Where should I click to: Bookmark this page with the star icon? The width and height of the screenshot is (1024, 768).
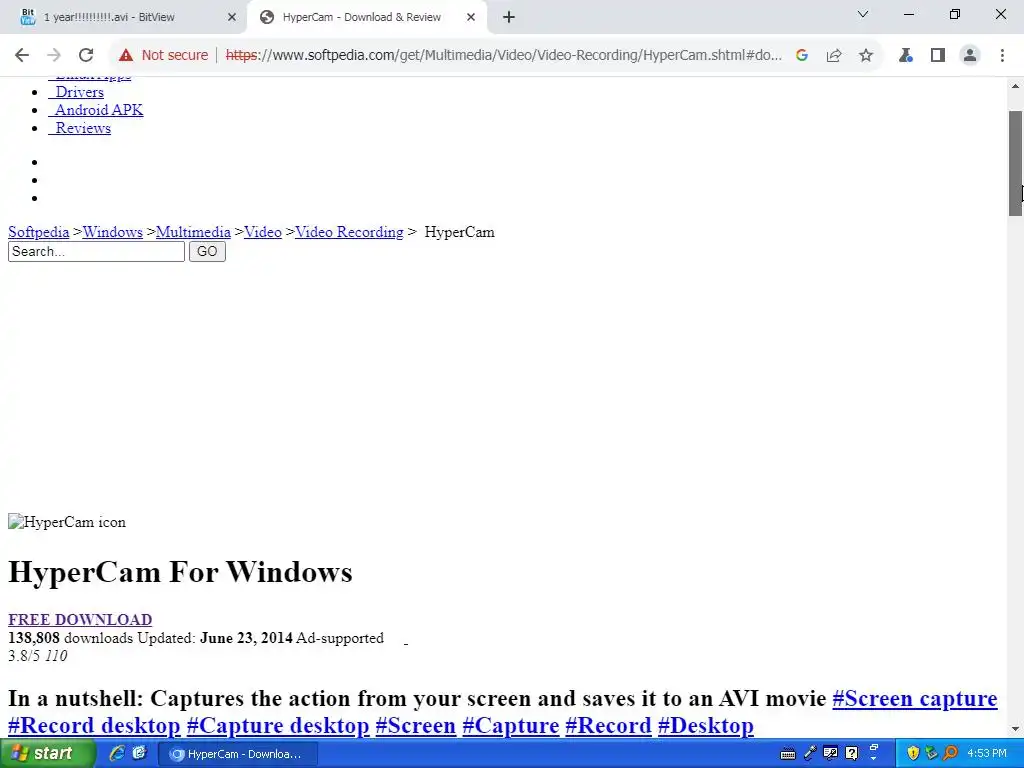pyautogui.click(x=866, y=55)
